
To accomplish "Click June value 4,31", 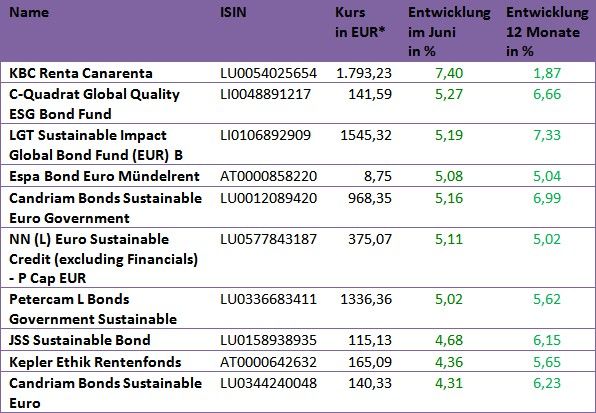I will [449, 383].
